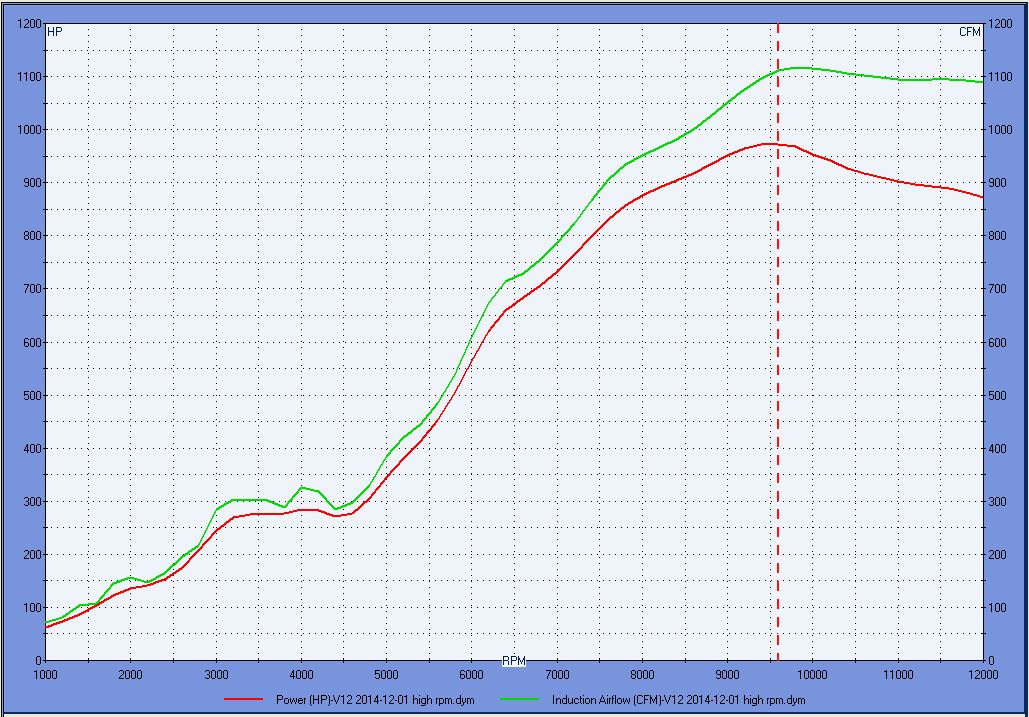Click the peak of the green airflow curve
1029x717 pixels.
coord(800,68)
